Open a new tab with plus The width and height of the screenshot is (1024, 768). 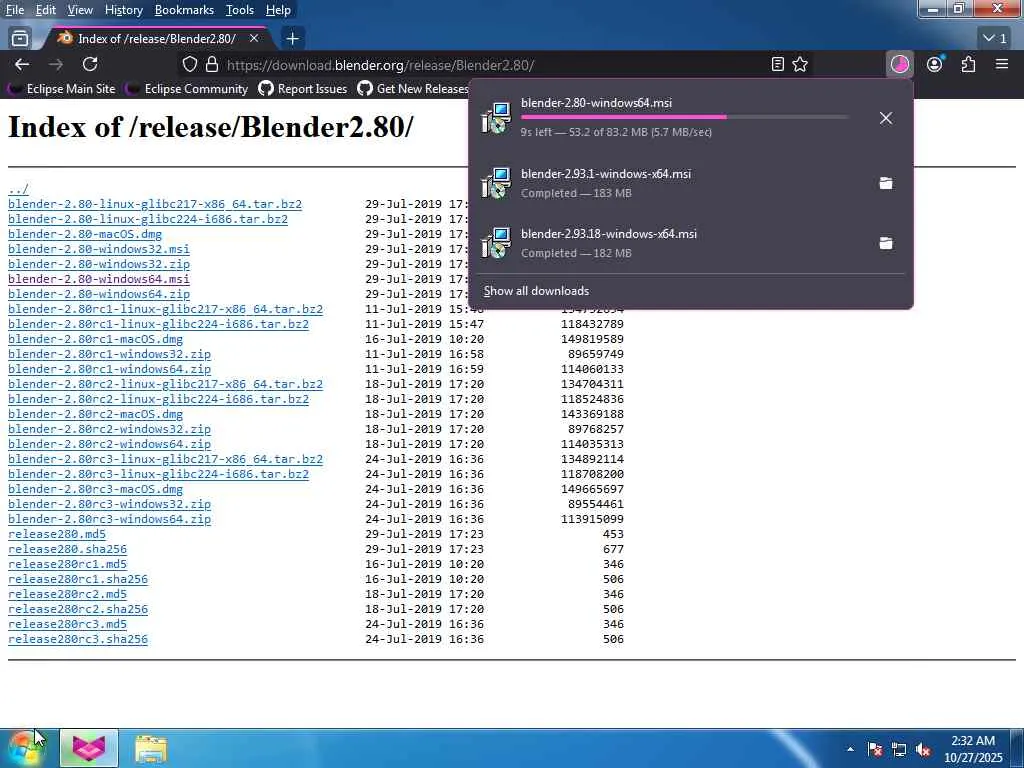(293, 39)
